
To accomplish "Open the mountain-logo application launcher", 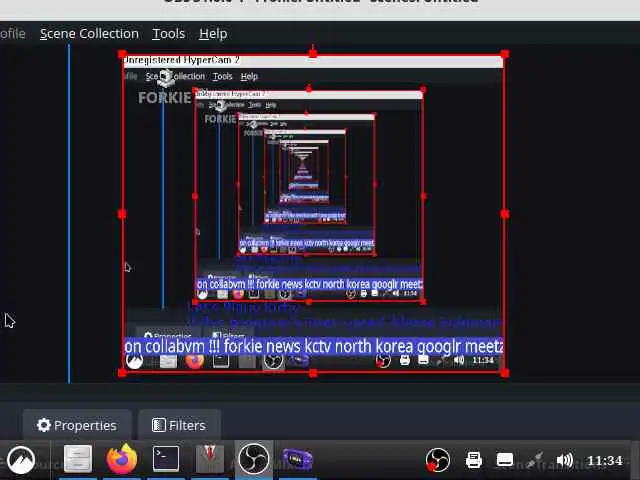I will (x=21, y=460).
